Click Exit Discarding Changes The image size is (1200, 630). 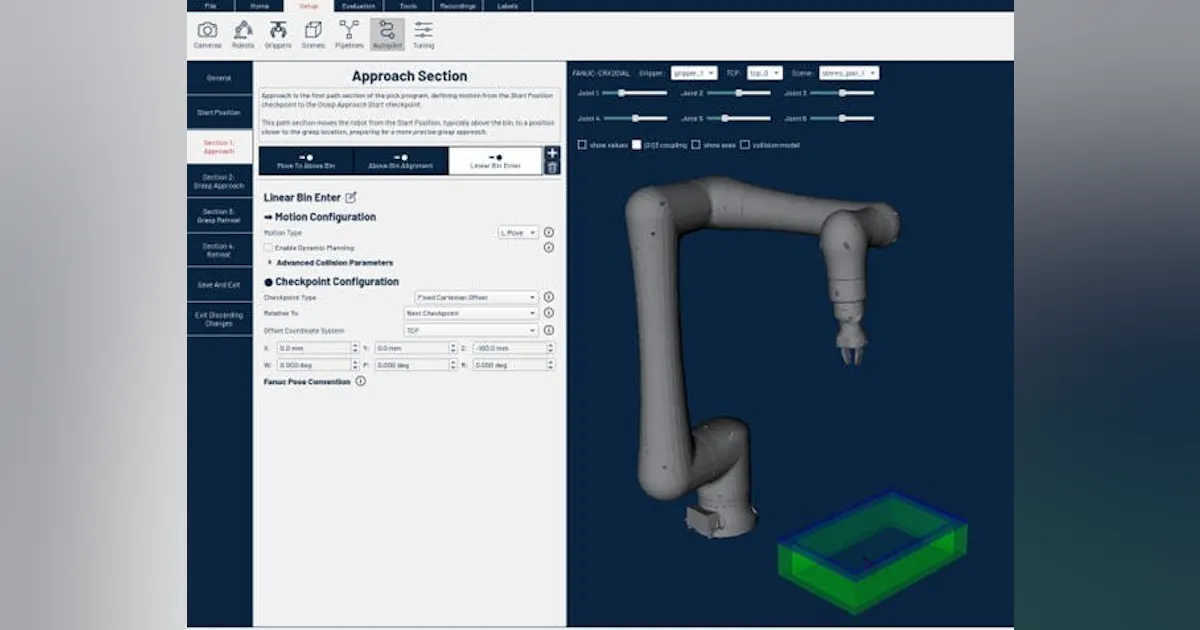(x=219, y=319)
